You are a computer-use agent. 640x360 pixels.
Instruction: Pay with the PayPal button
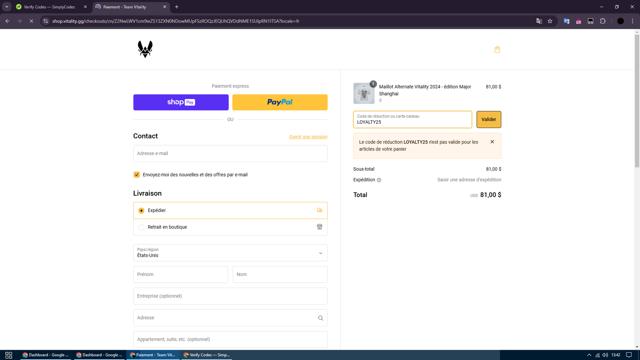280,102
